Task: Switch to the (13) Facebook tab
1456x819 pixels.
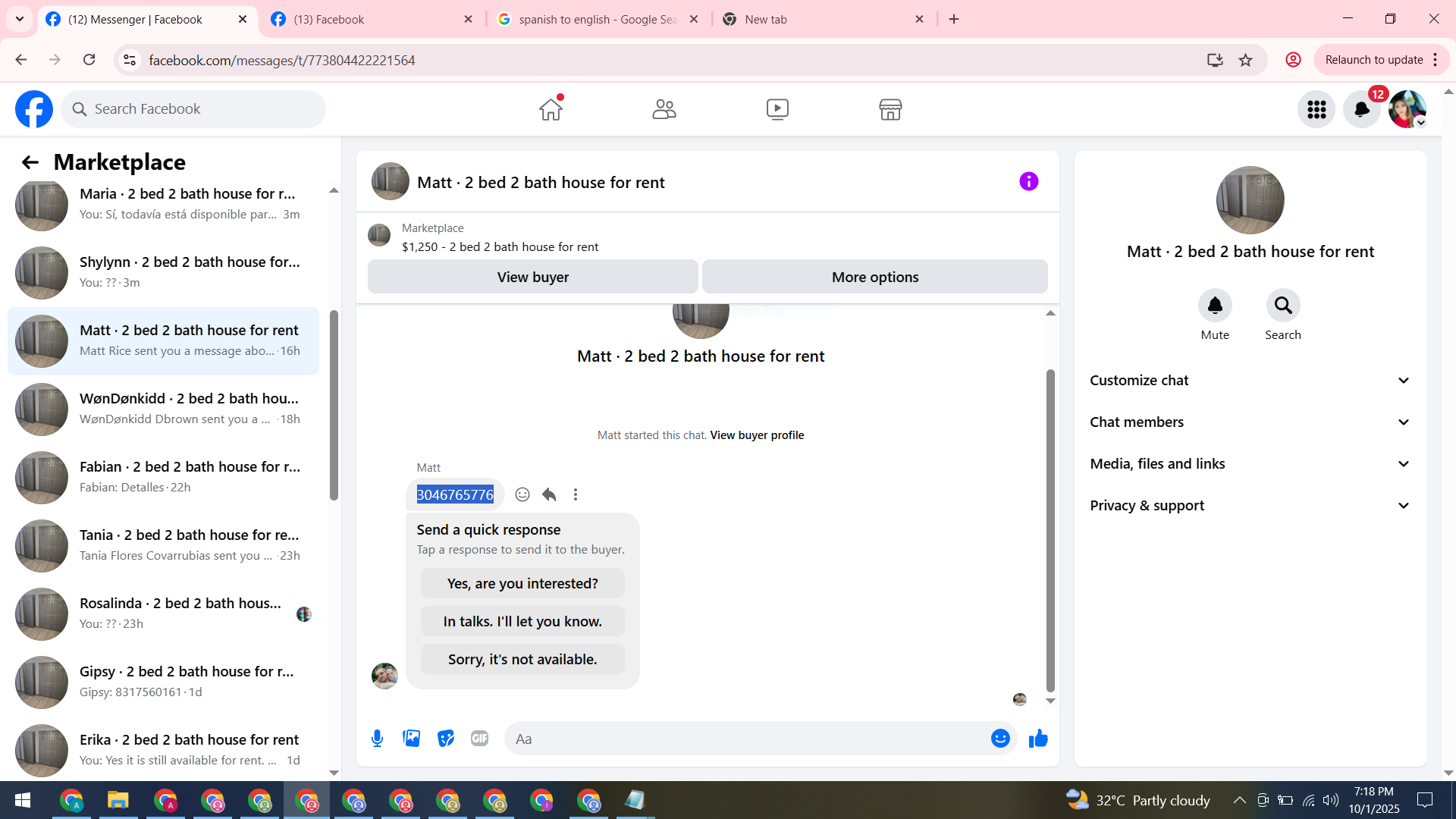Action: [x=372, y=19]
